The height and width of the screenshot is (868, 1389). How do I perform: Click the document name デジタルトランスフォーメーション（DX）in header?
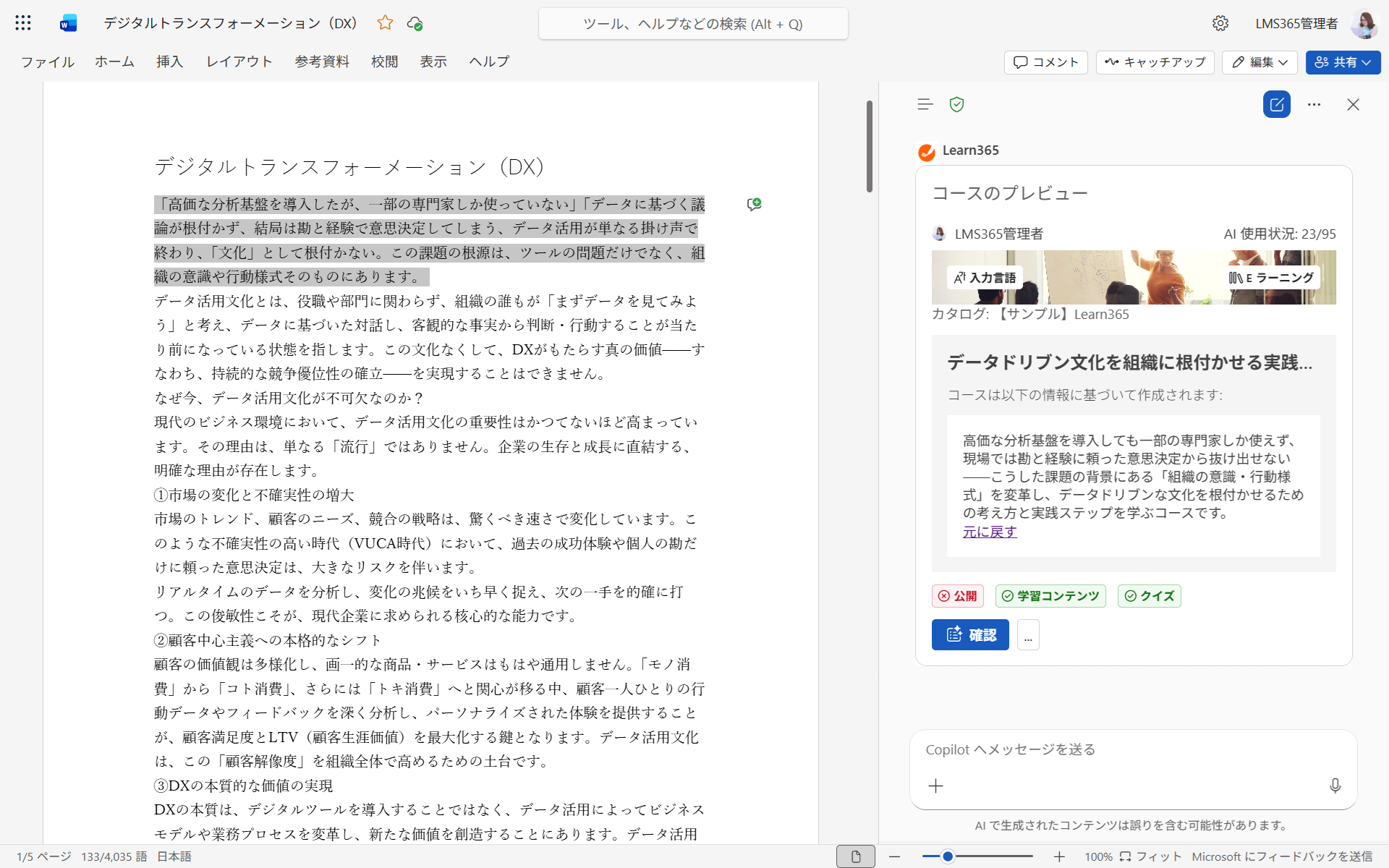click(x=230, y=24)
